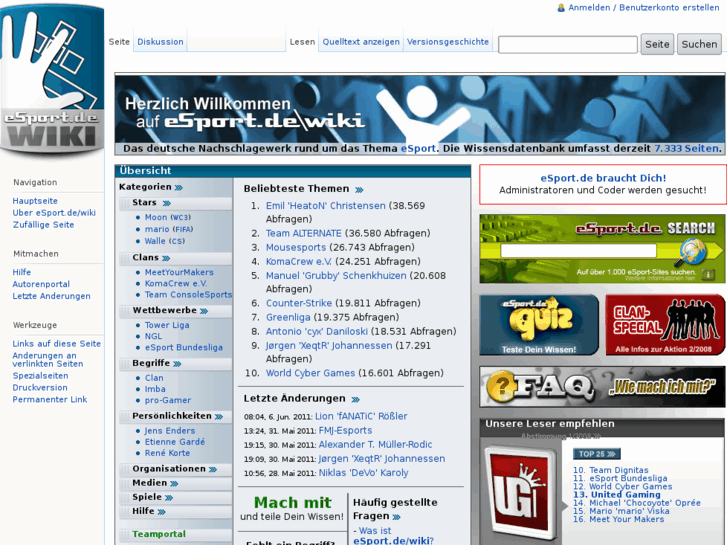The height and width of the screenshot is (545, 727).
Task: Click the arrow icon beside Häufig gestellte Fragen
Action: pos(396,517)
